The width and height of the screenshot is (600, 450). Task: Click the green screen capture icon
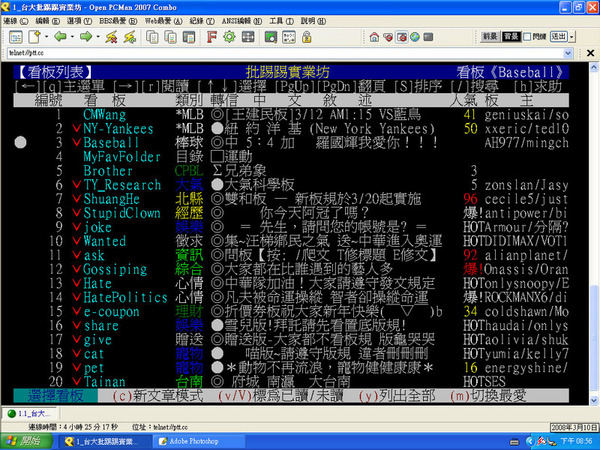[271, 37]
